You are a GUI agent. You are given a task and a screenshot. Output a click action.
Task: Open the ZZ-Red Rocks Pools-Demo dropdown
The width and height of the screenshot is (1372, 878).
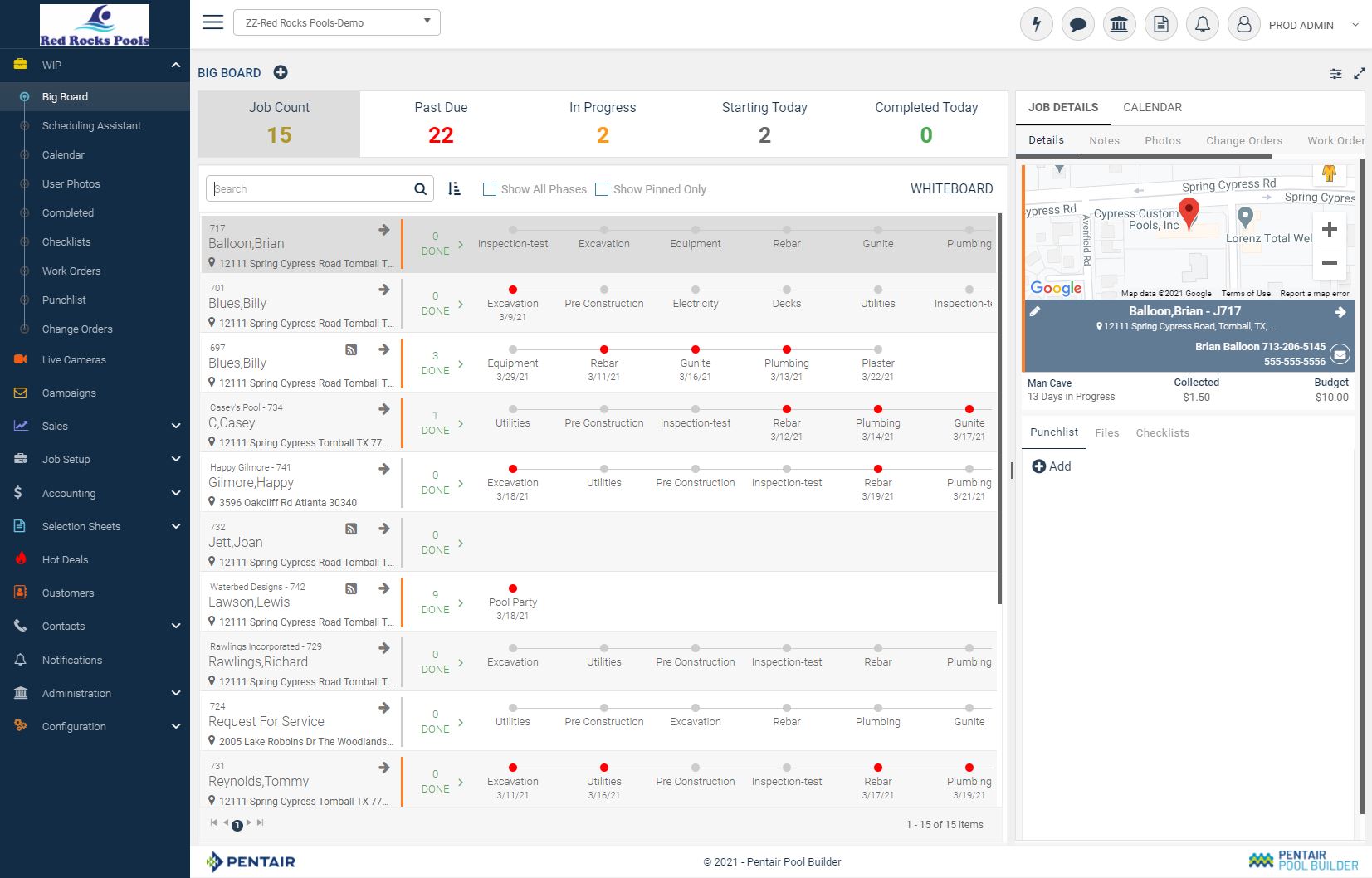[337, 22]
